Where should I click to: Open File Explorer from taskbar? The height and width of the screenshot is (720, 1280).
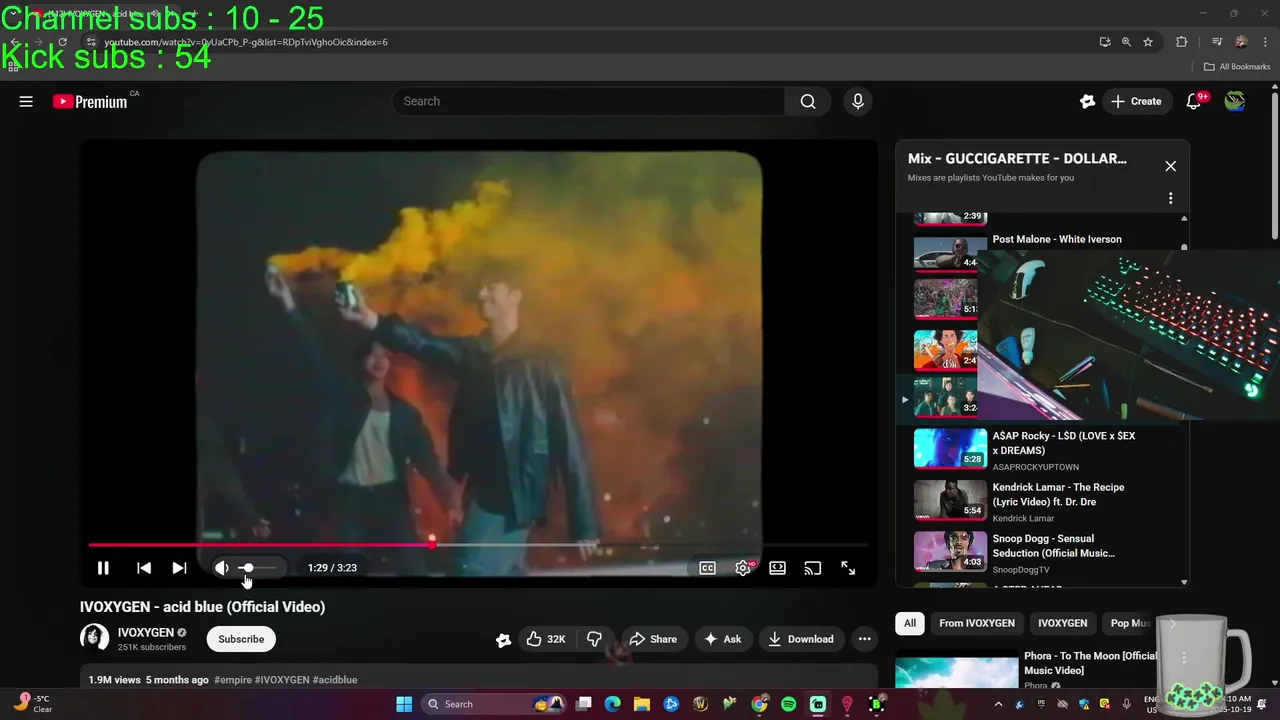[642, 704]
